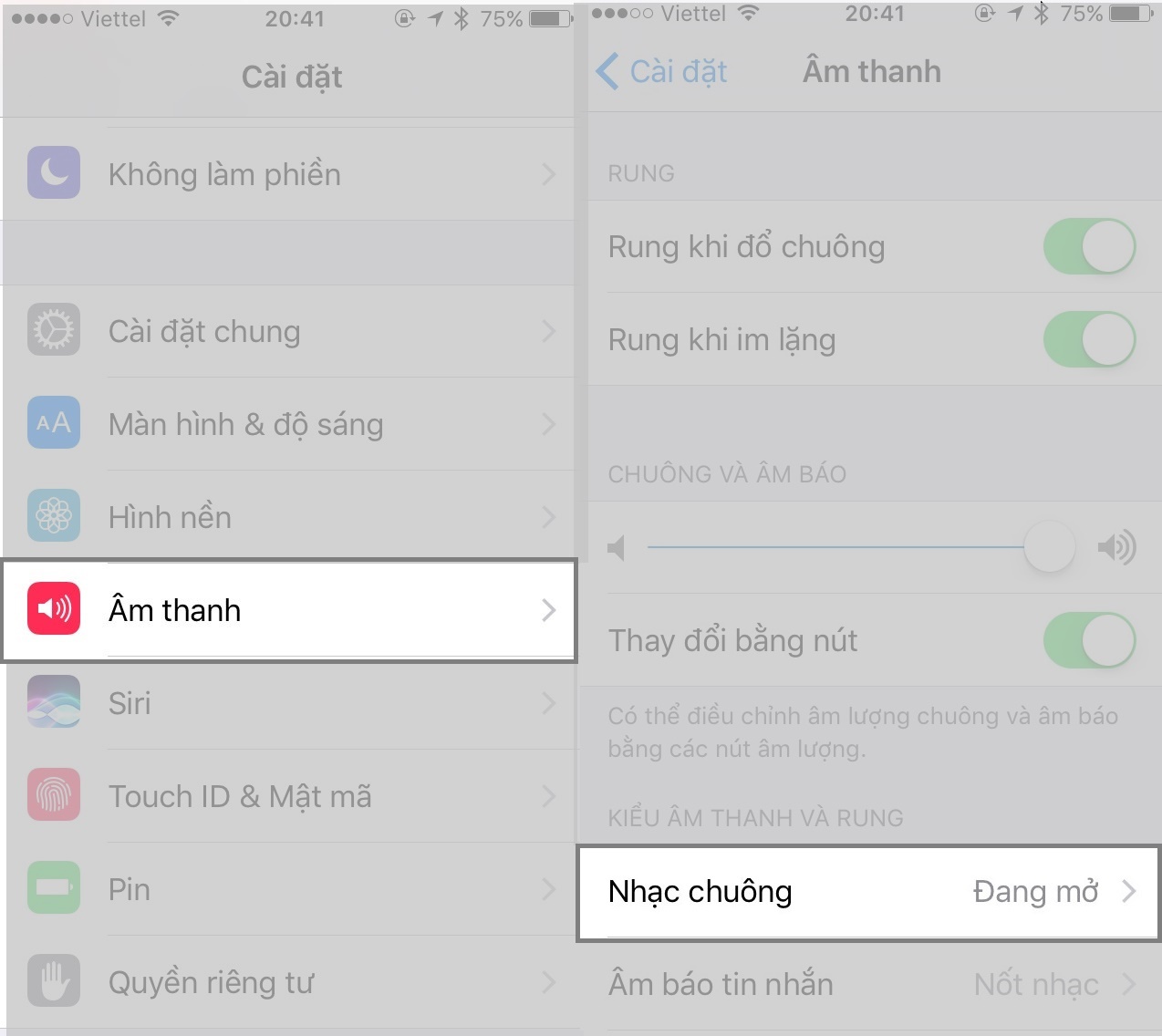Screen dimensions: 1162x1036
Task: Select the Quyền riêng tư menu entry
Action: pos(292,982)
